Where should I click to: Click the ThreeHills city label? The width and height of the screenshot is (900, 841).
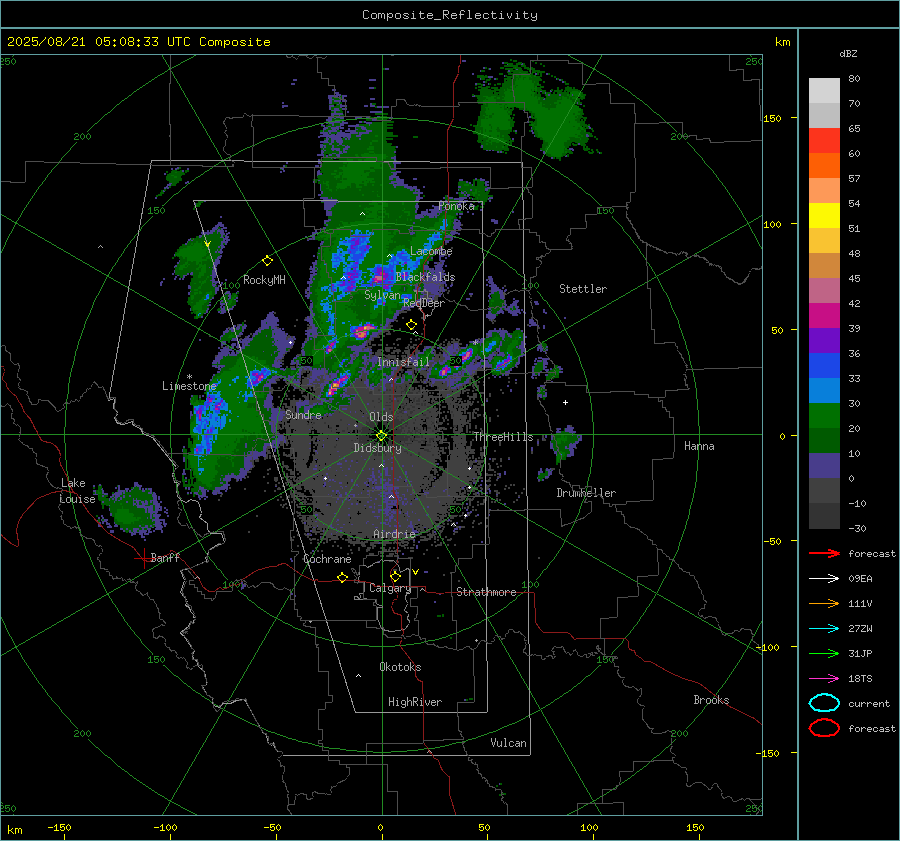503,437
